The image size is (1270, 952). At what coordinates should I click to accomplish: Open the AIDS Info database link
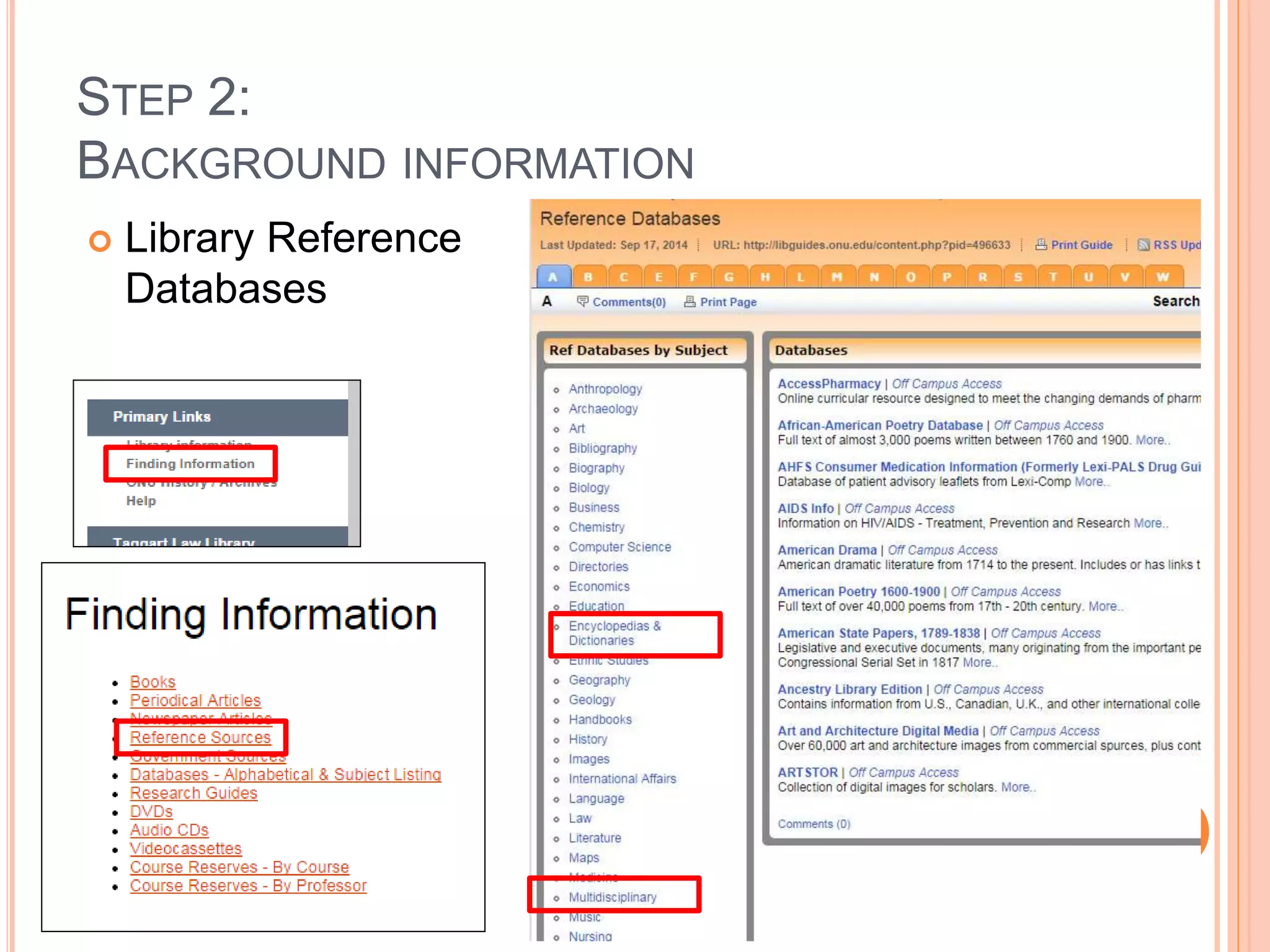(x=806, y=508)
